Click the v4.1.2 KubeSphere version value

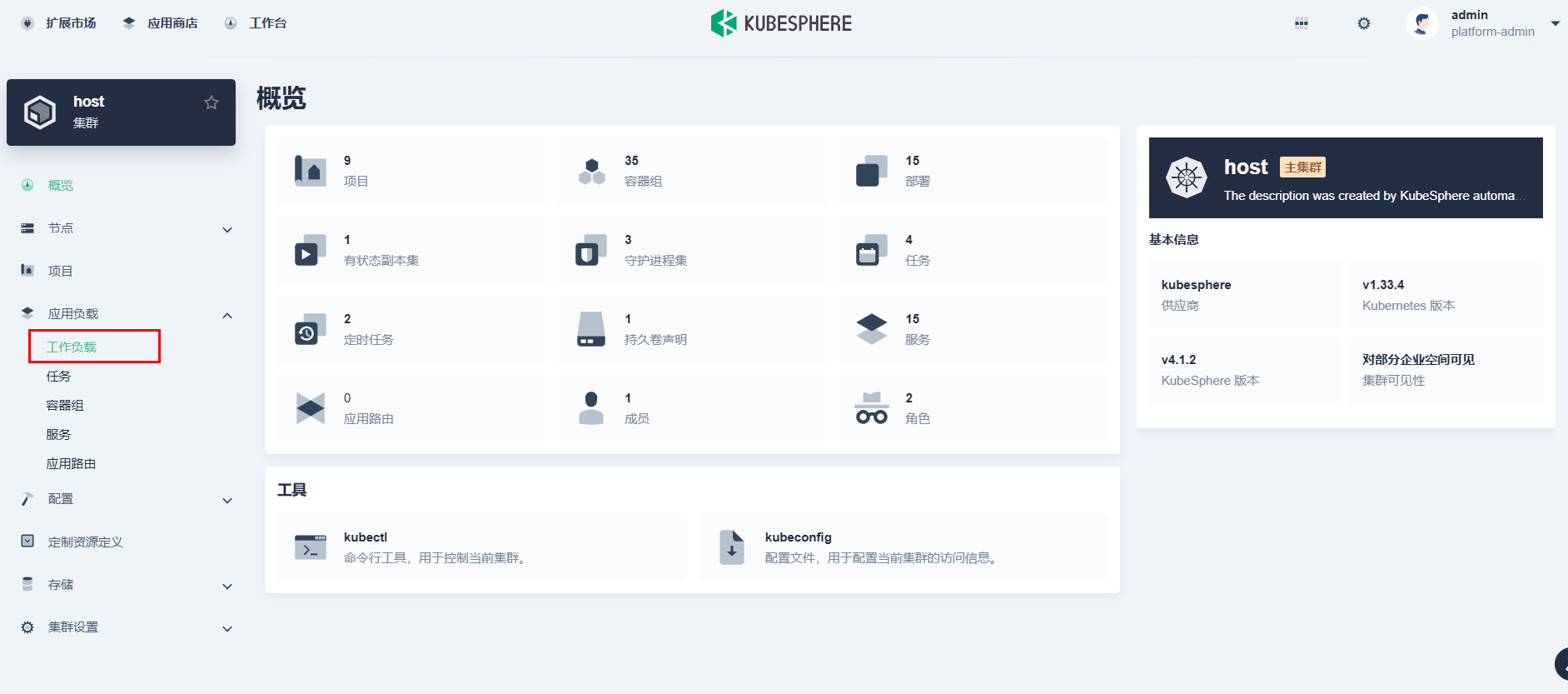click(1178, 360)
